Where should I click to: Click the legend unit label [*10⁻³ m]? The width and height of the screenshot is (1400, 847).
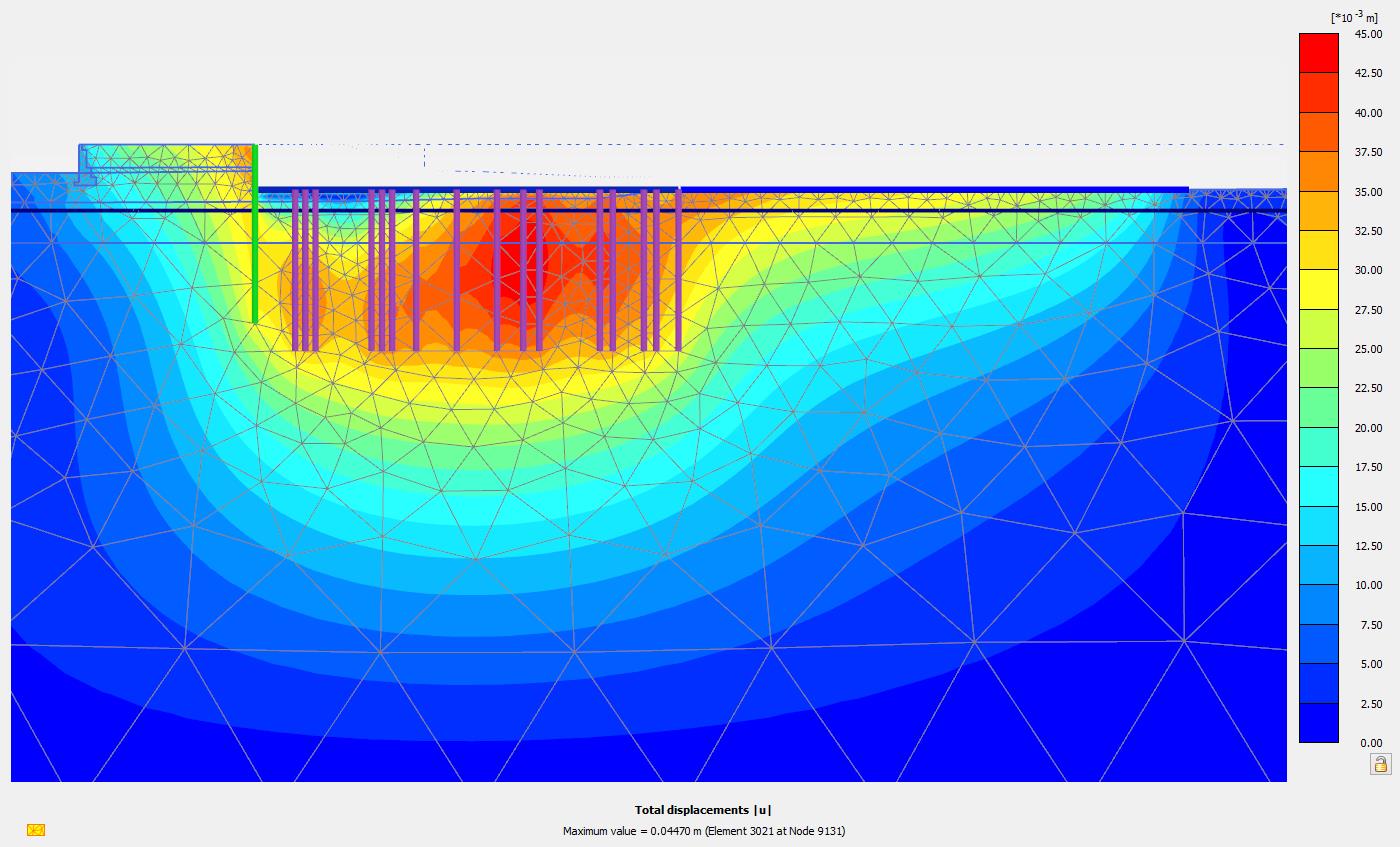click(x=1353, y=17)
